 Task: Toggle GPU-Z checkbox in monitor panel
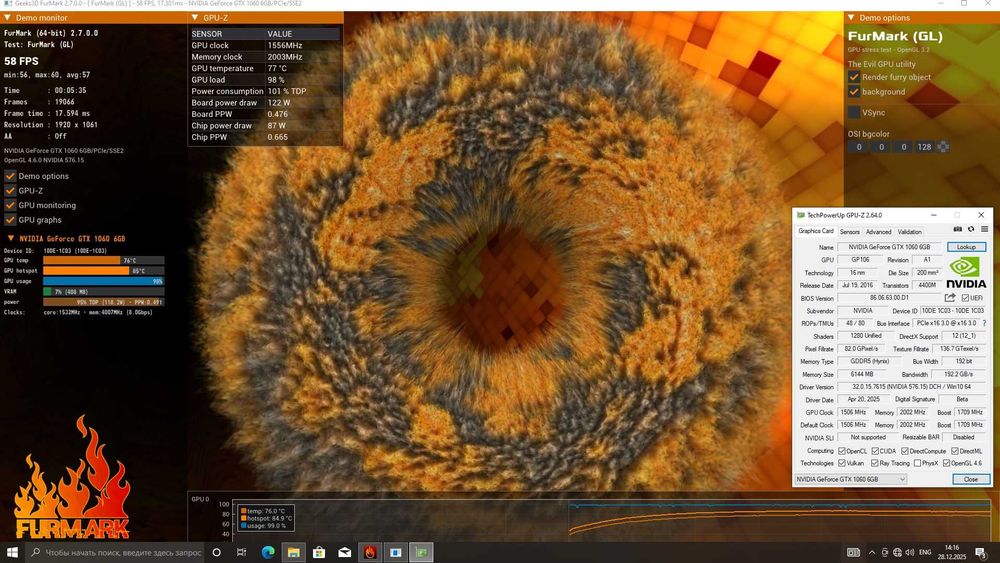(10, 191)
